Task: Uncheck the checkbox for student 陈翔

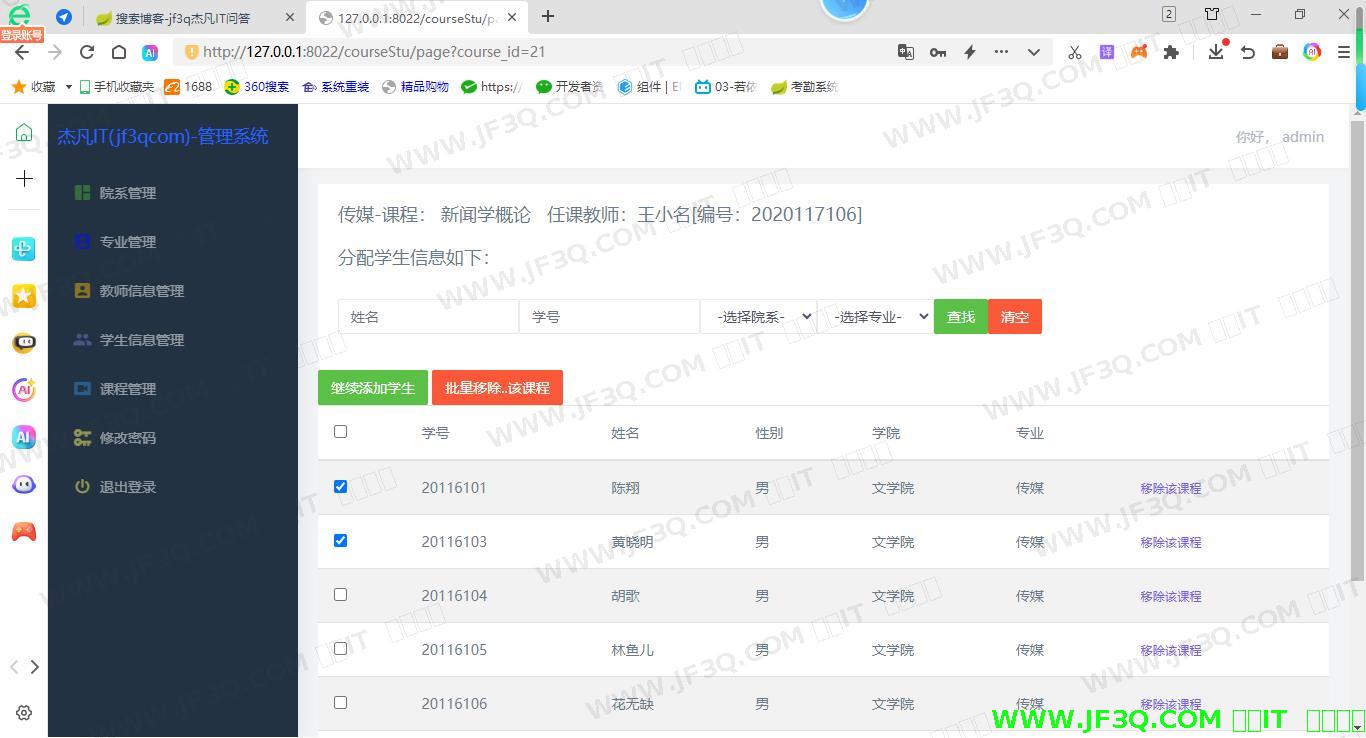Action: point(340,487)
